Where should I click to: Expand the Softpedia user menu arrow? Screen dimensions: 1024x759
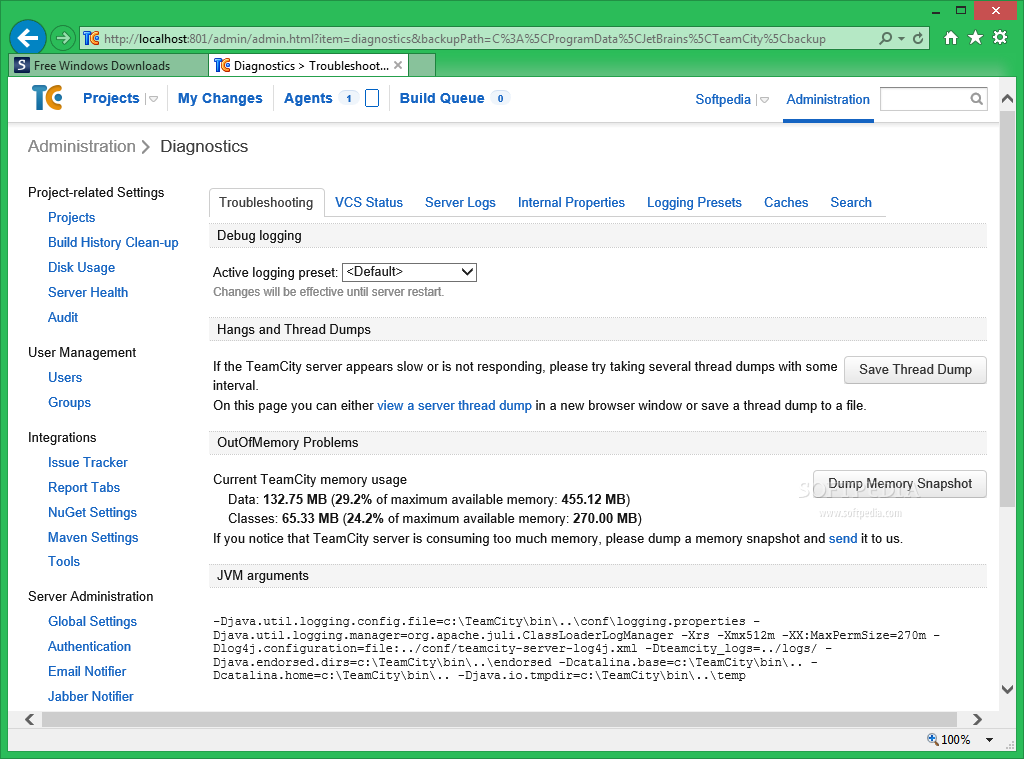pyautogui.click(x=764, y=100)
